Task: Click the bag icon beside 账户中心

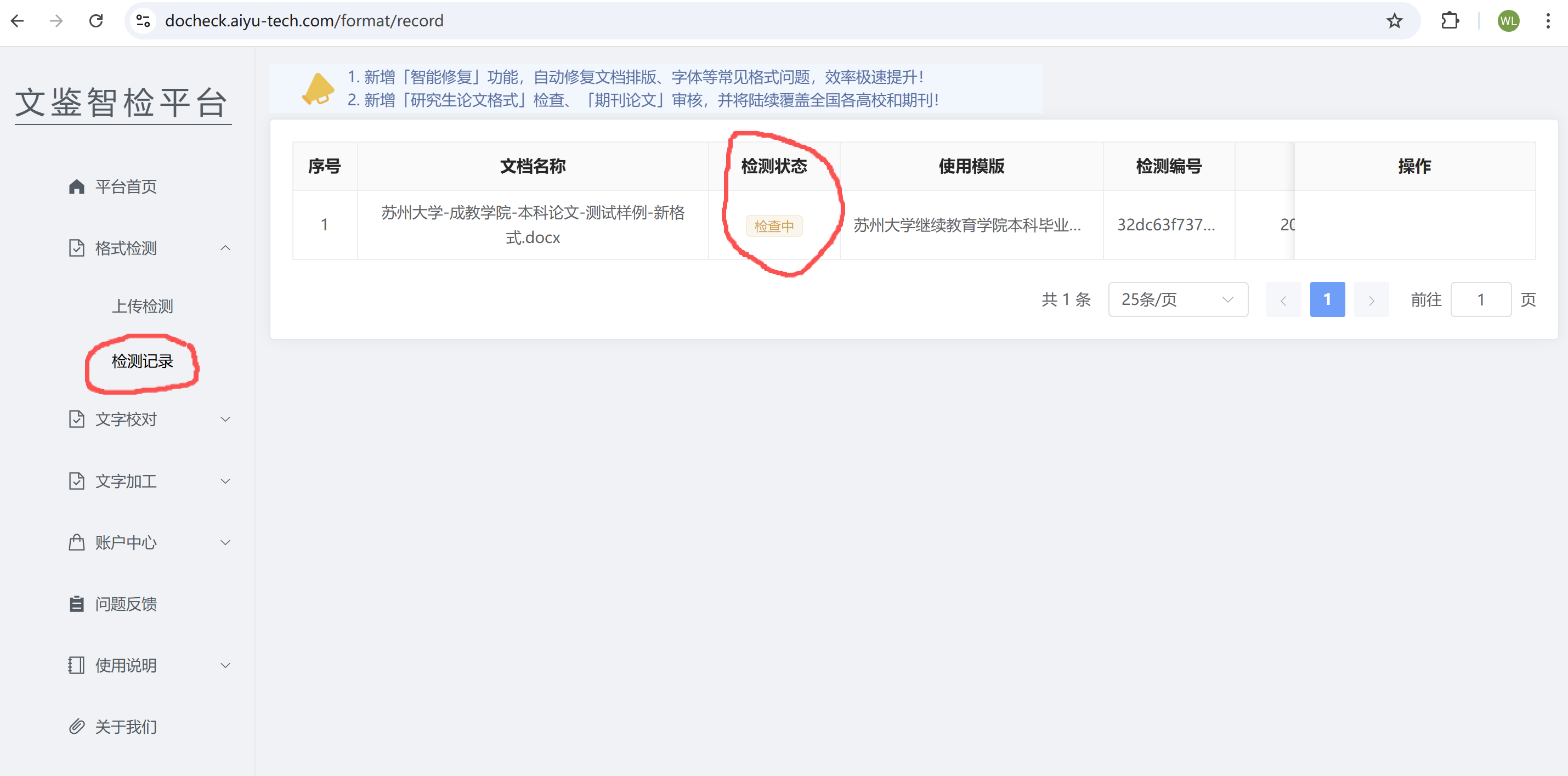Action: tap(77, 542)
